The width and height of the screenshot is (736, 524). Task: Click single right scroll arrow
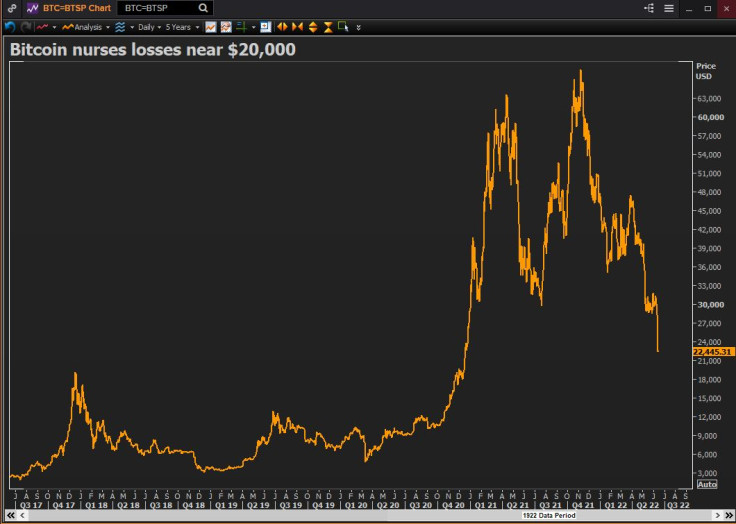coord(717,516)
